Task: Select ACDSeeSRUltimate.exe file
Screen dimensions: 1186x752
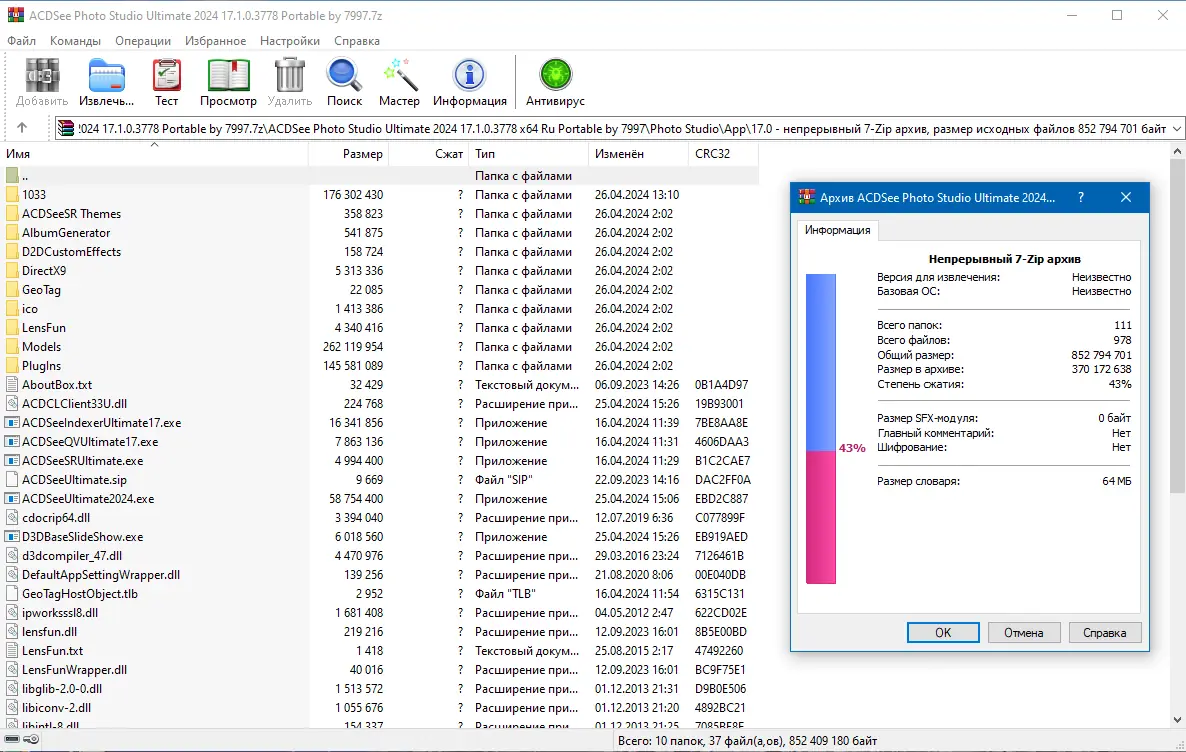Action: [82, 461]
